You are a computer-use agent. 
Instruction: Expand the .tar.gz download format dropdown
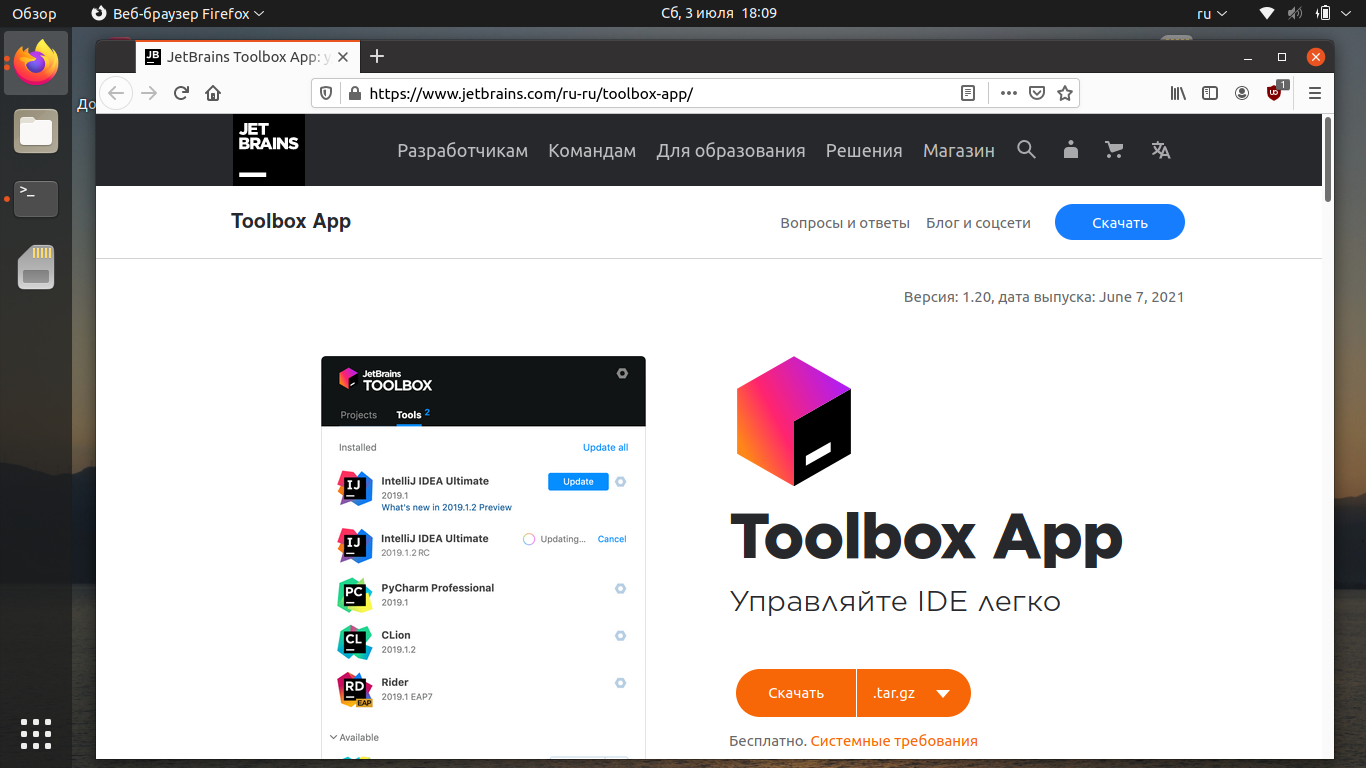point(913,693)
